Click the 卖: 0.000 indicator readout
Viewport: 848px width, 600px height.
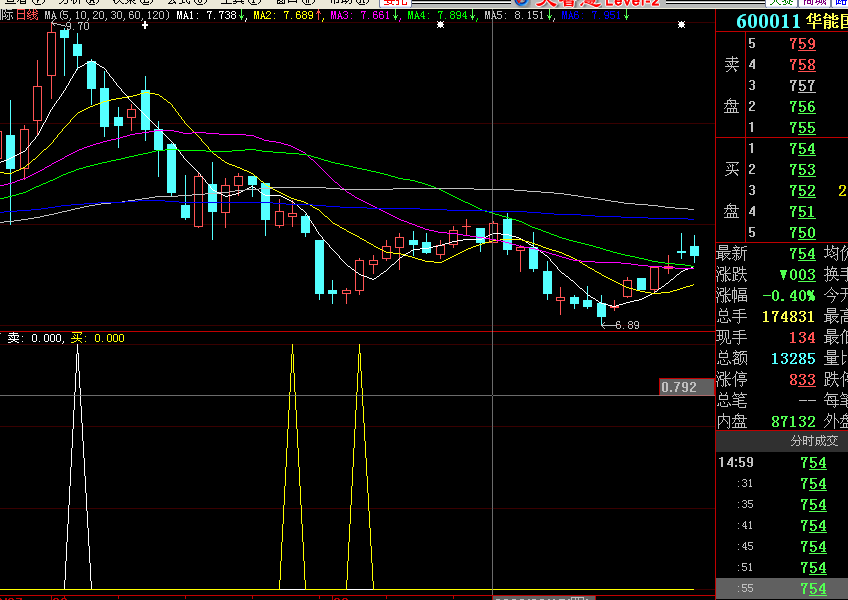34,338
